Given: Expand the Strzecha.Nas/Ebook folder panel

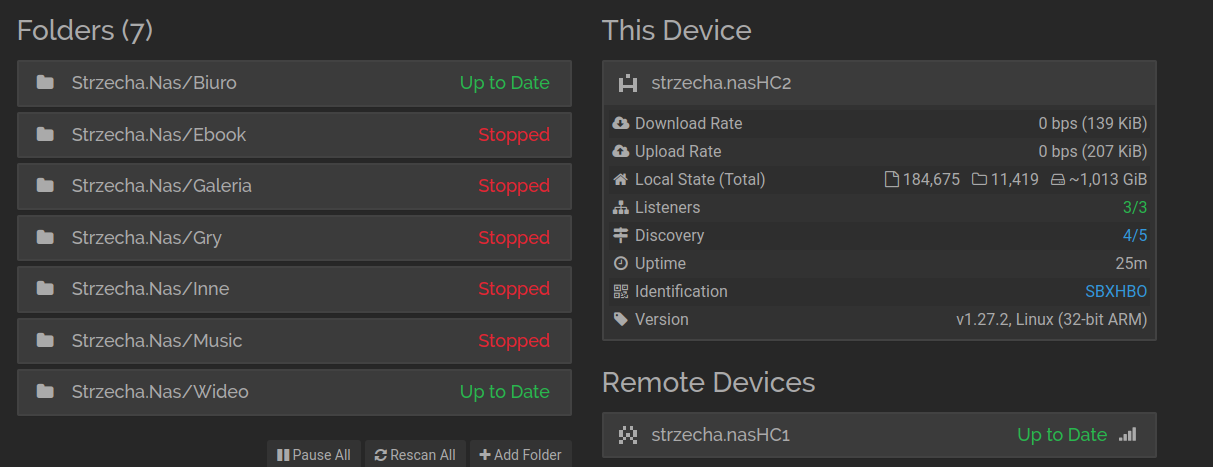Looking at the screenshot, I should 294,135.
